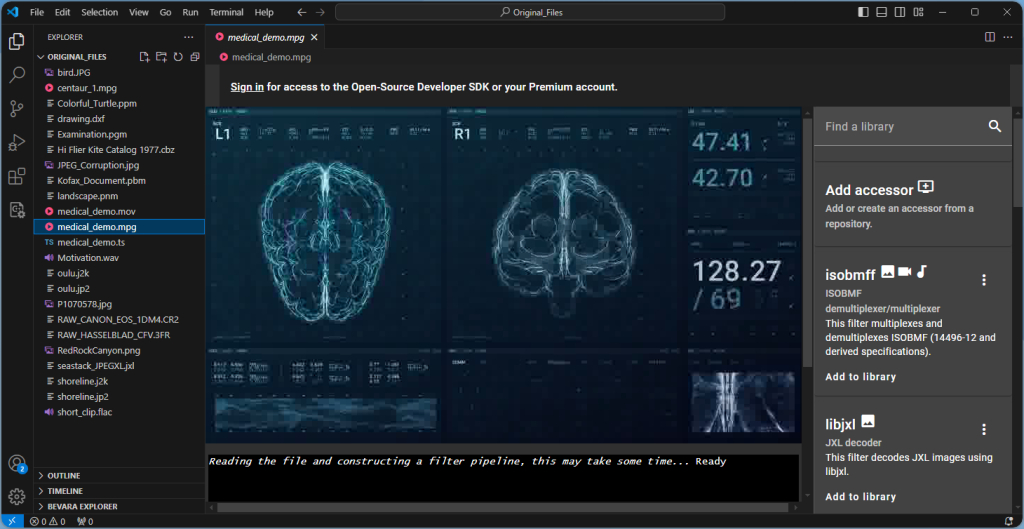The height and width of the screenshot is (529, 1024).
Task: Open the Search view in the activity bar
Action: 17,76
